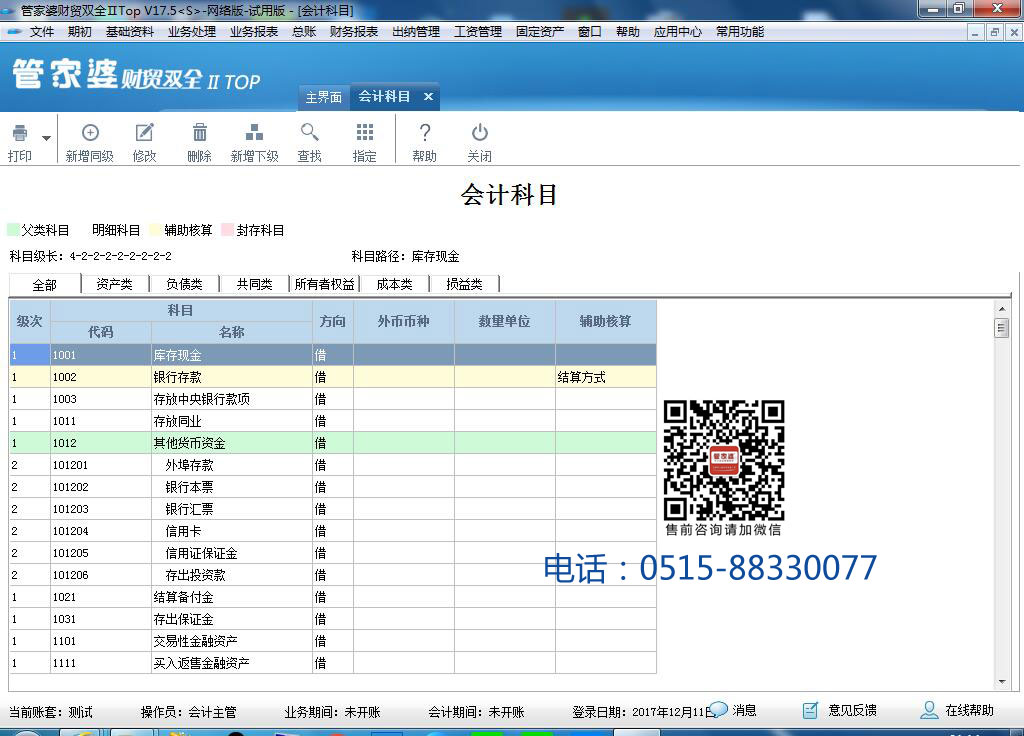Viewport: 1024px width, 736px height.
Task: Click the 查找 magnifier icon
Action: point(310,133)
